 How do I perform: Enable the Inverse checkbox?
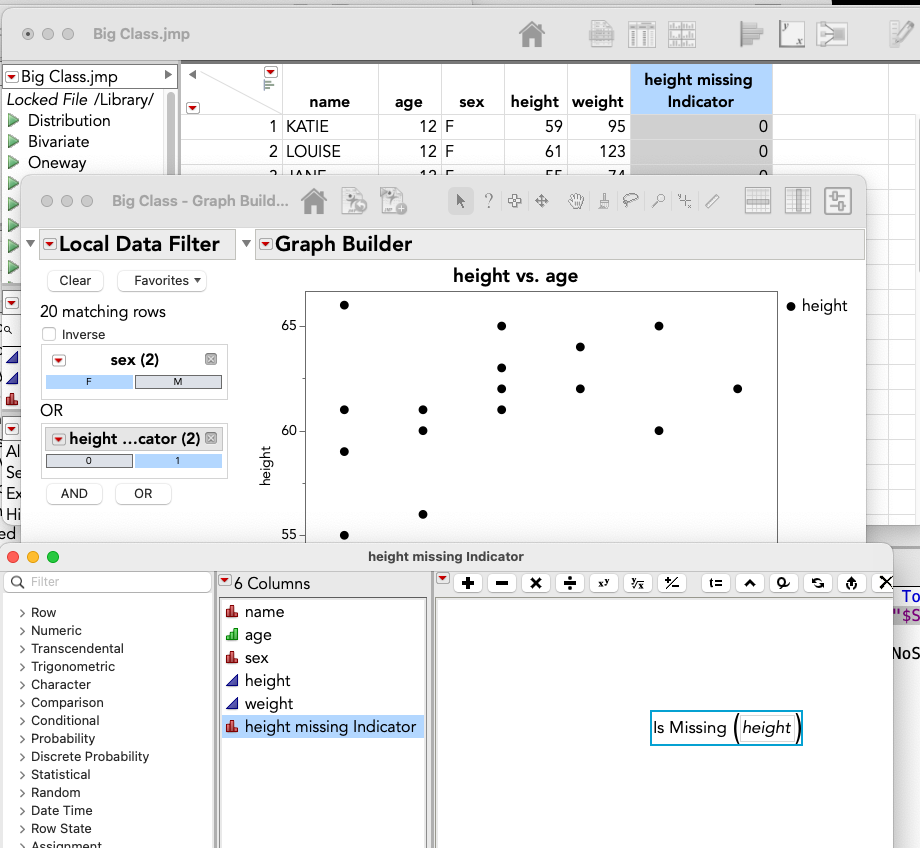tap(49, 335)
